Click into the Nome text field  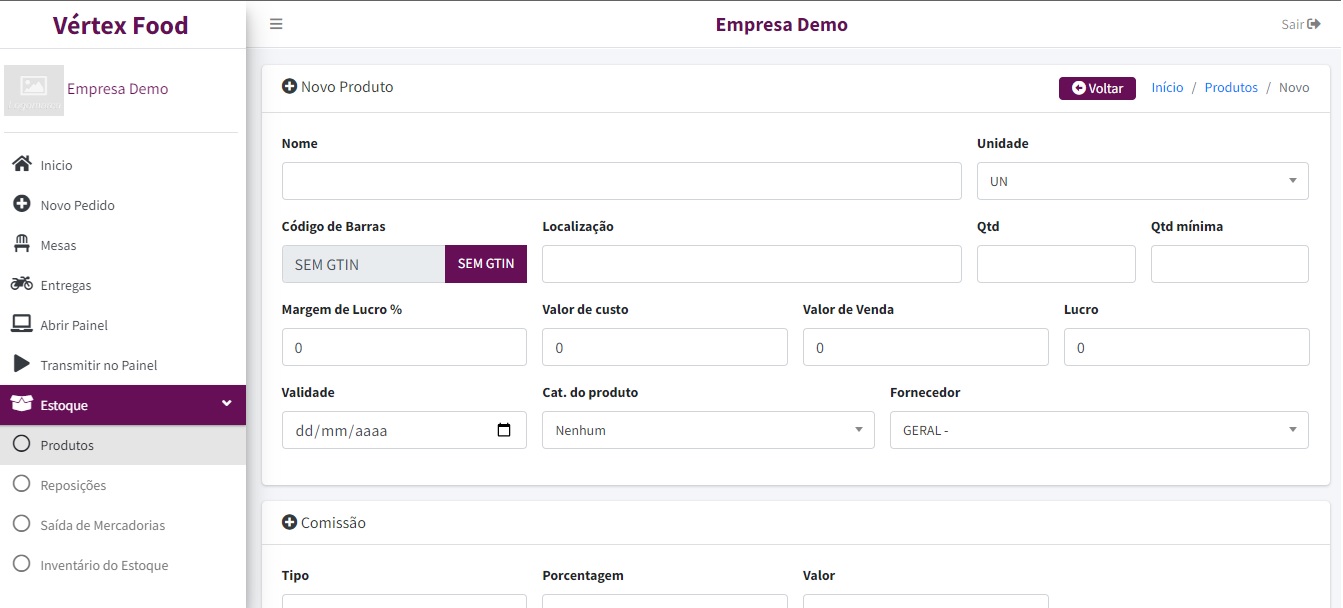(621, 181)
